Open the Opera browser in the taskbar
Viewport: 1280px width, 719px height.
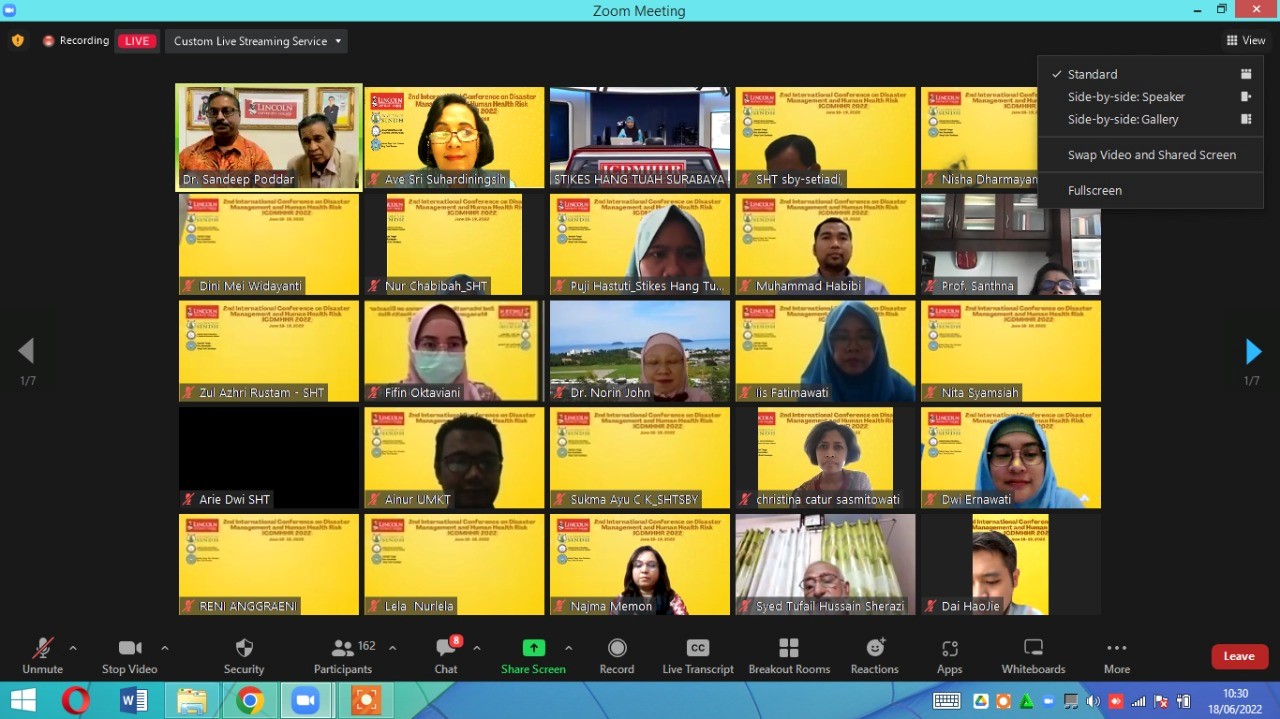pos(75,701)
